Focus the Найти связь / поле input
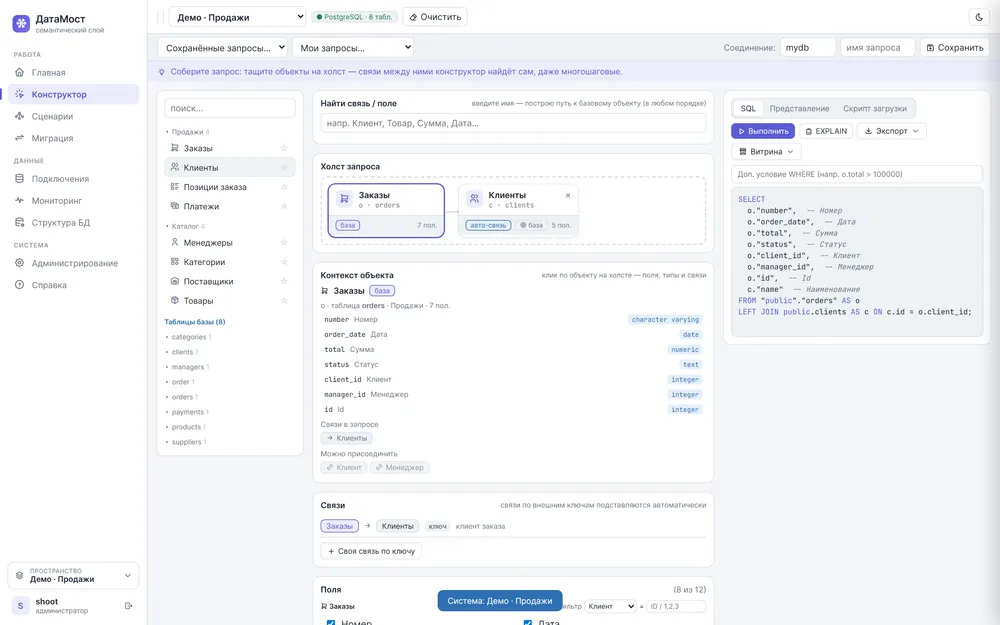The width and height of the screenshot is (1000, 625). [513, 123]
